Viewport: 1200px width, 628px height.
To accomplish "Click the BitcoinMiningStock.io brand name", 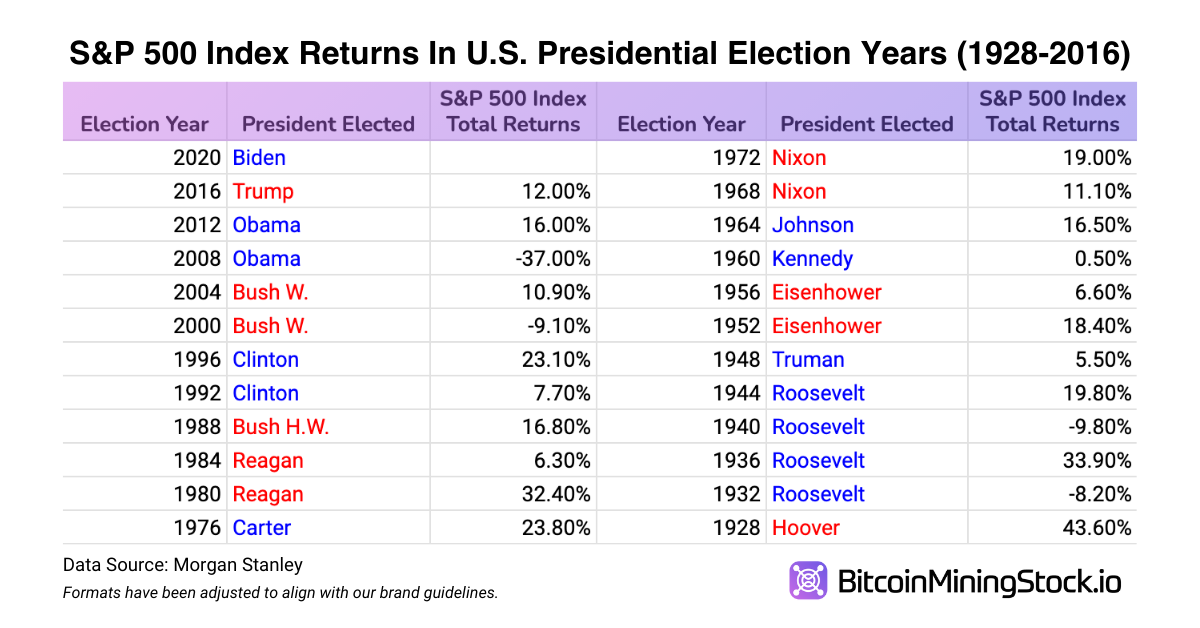I will [x=978, y=582].
